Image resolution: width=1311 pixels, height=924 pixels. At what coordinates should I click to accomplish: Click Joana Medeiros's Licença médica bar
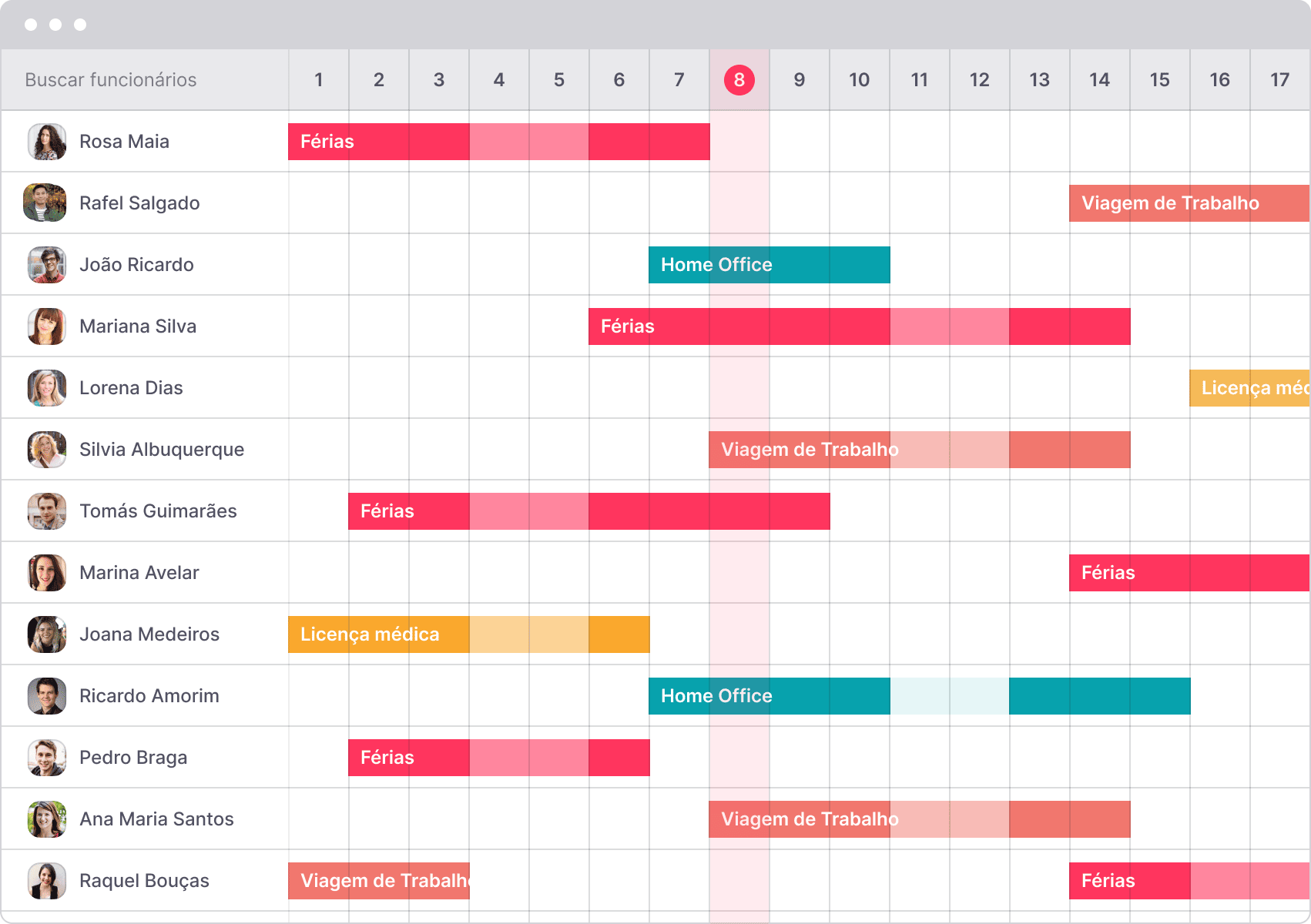[x=468, y=634]
